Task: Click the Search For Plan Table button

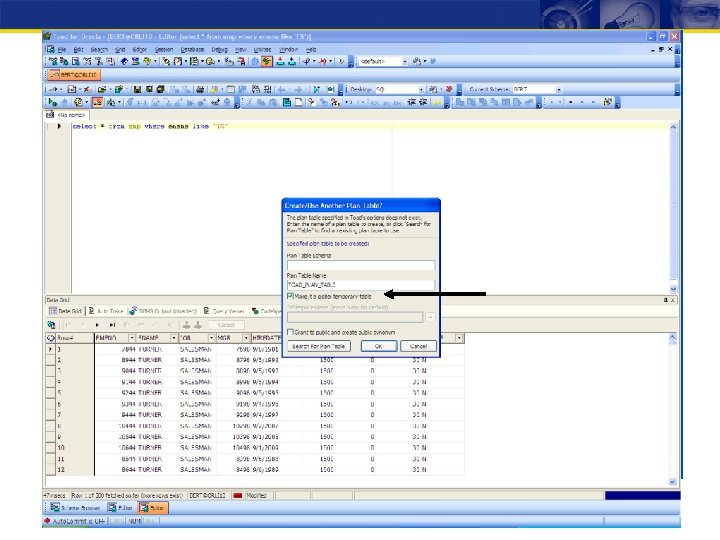Action: (319, 346)
